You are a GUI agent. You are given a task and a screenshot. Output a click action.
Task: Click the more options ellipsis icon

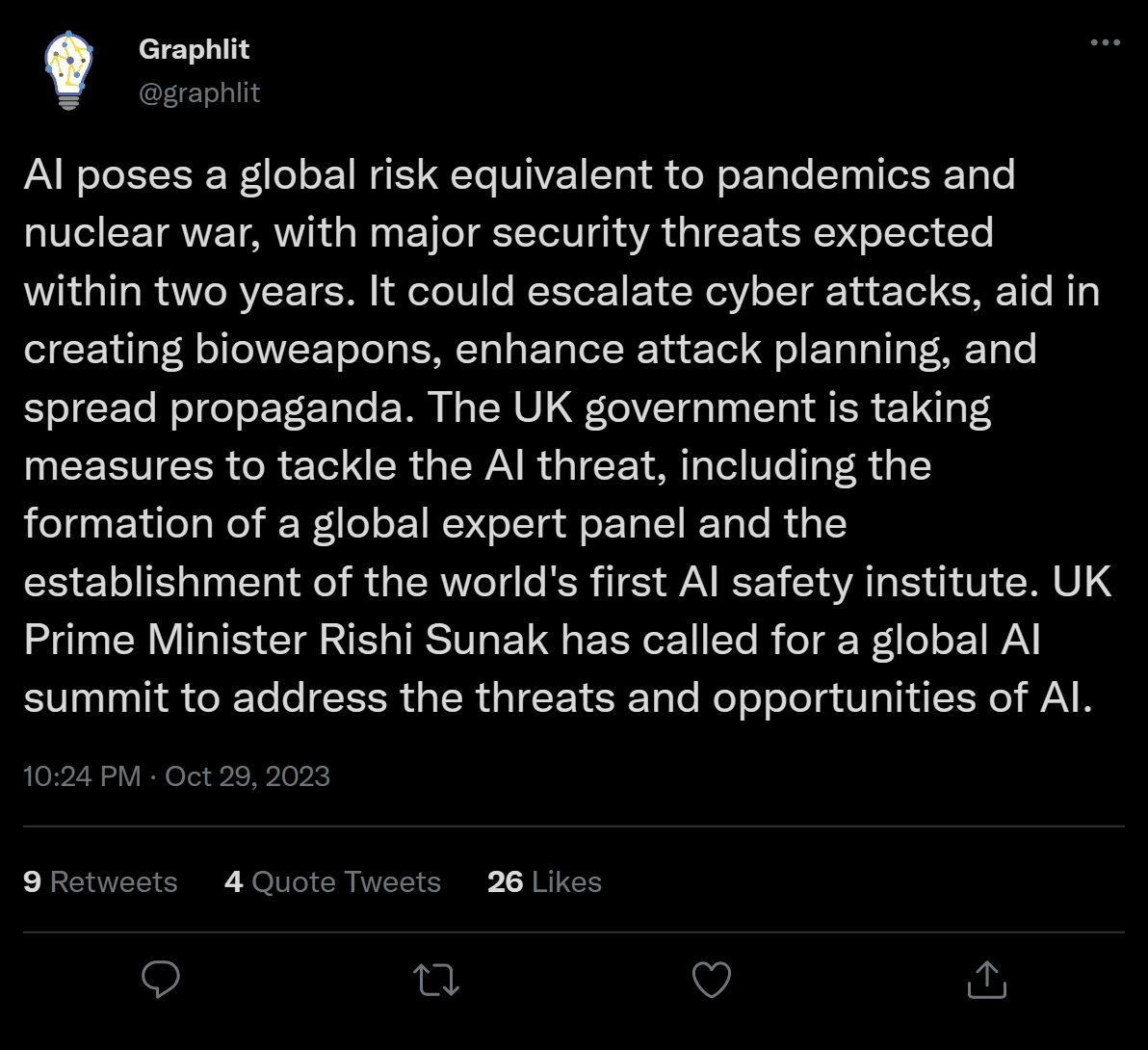click(1105, 43)
